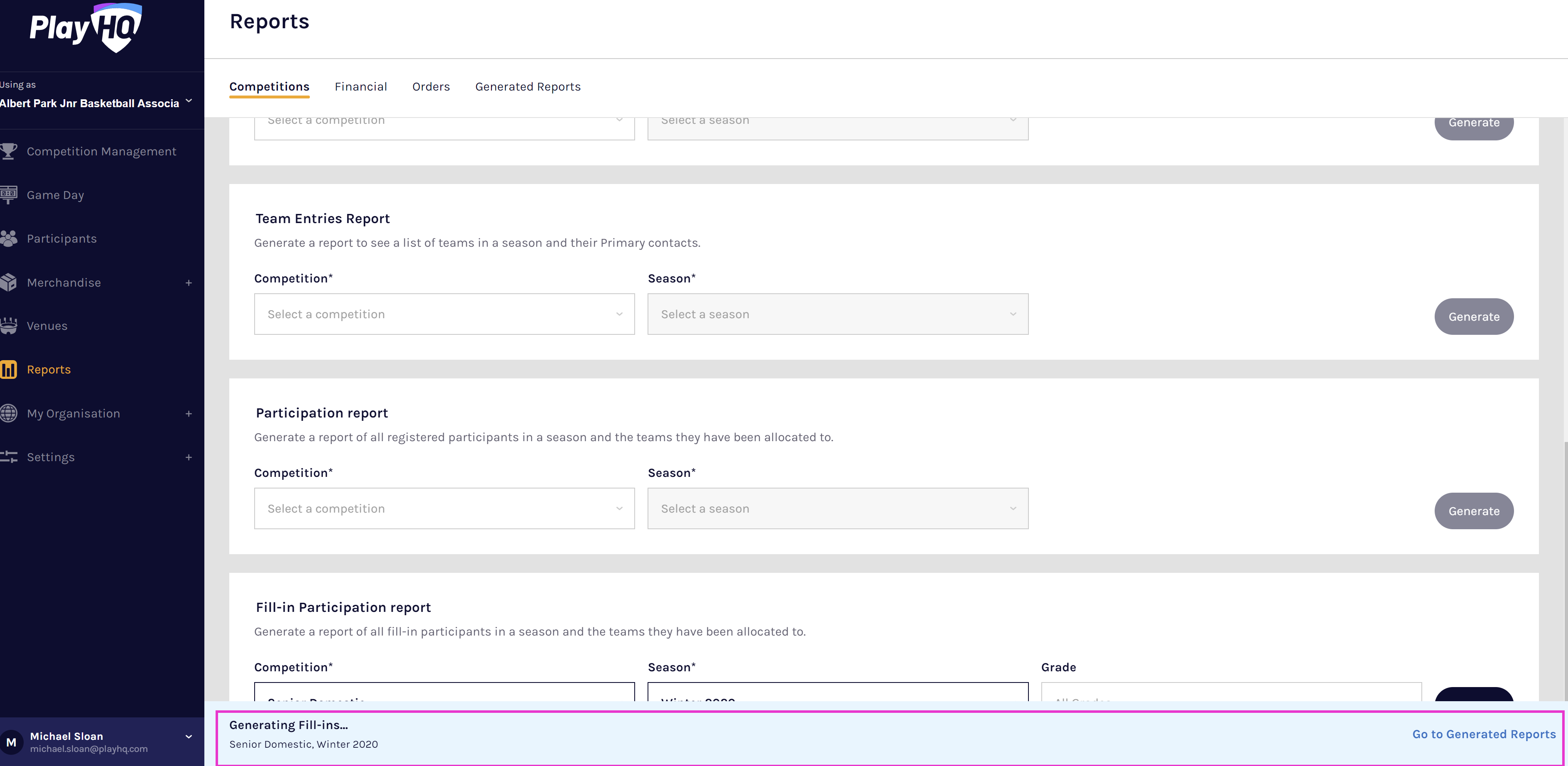Image resolution: width=1568 pixels, height=766 pixels.
Task: Open Participation report competition dropdown
Action: point(444,508)
